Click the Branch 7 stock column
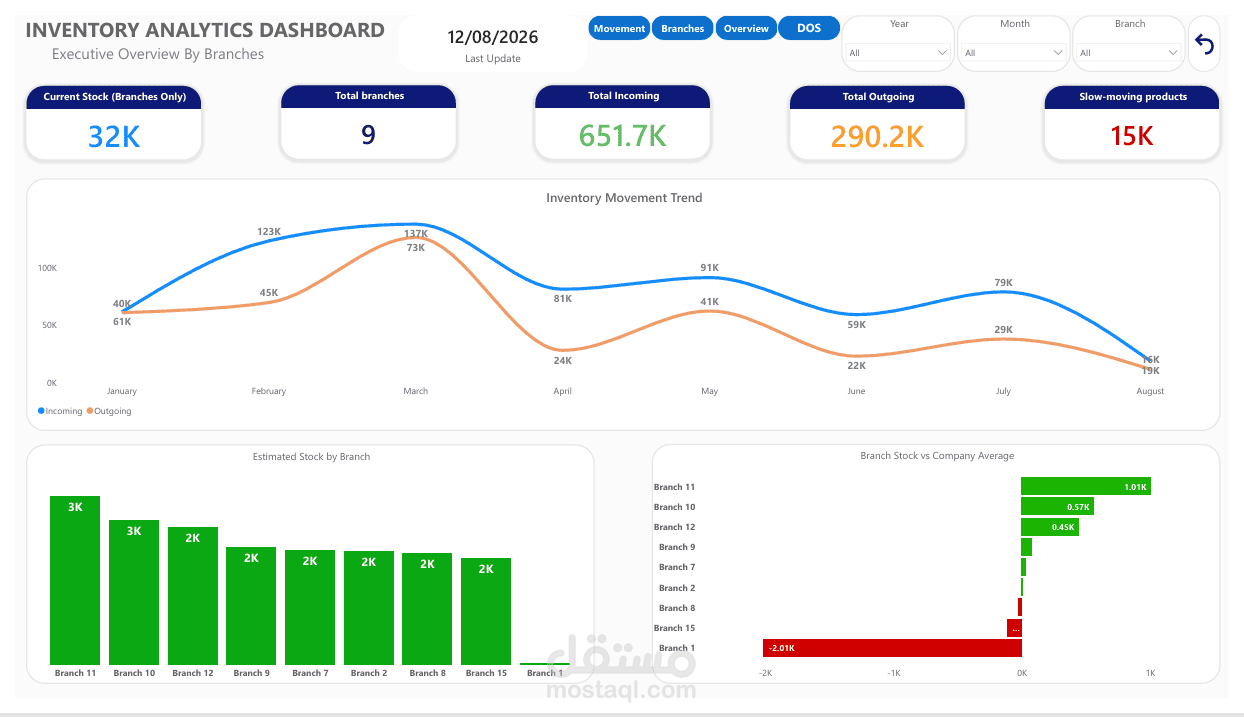This screenshot has width=1244, height=717. point(310,608)
